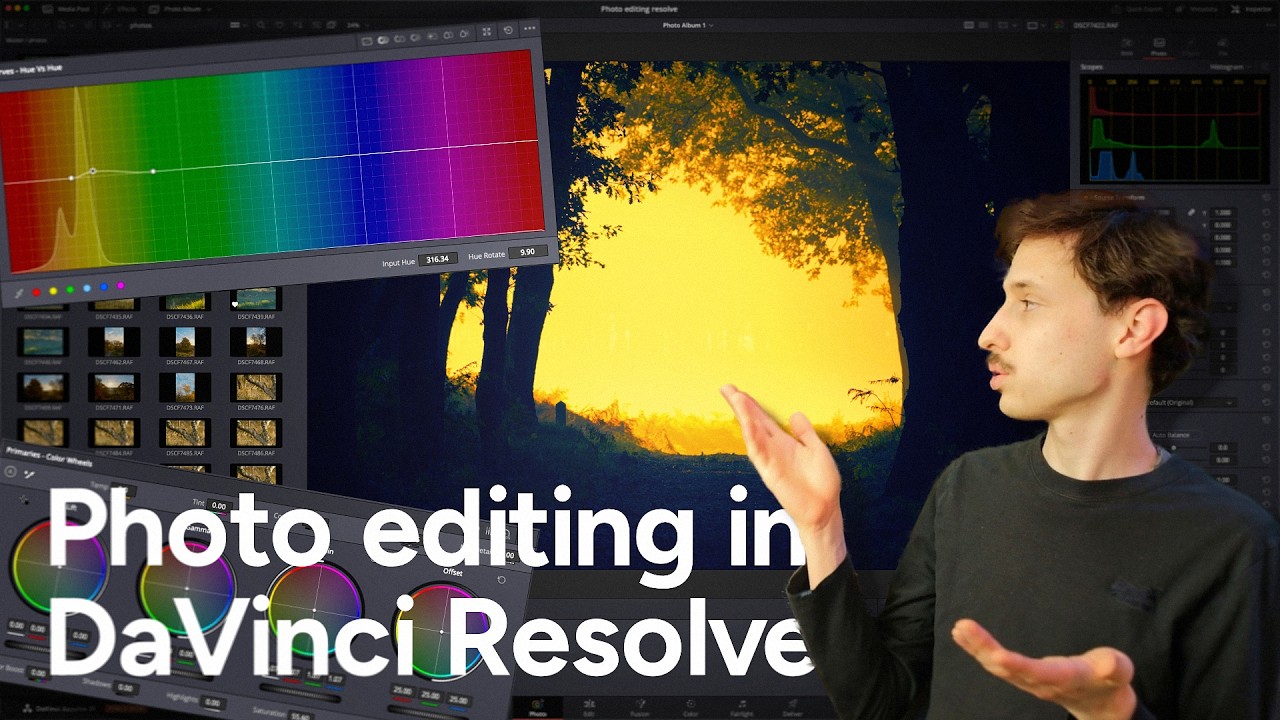Select thumbnail DSCF7471.RAF
This screenshot has height=720, width=1280.
point(113,387)
